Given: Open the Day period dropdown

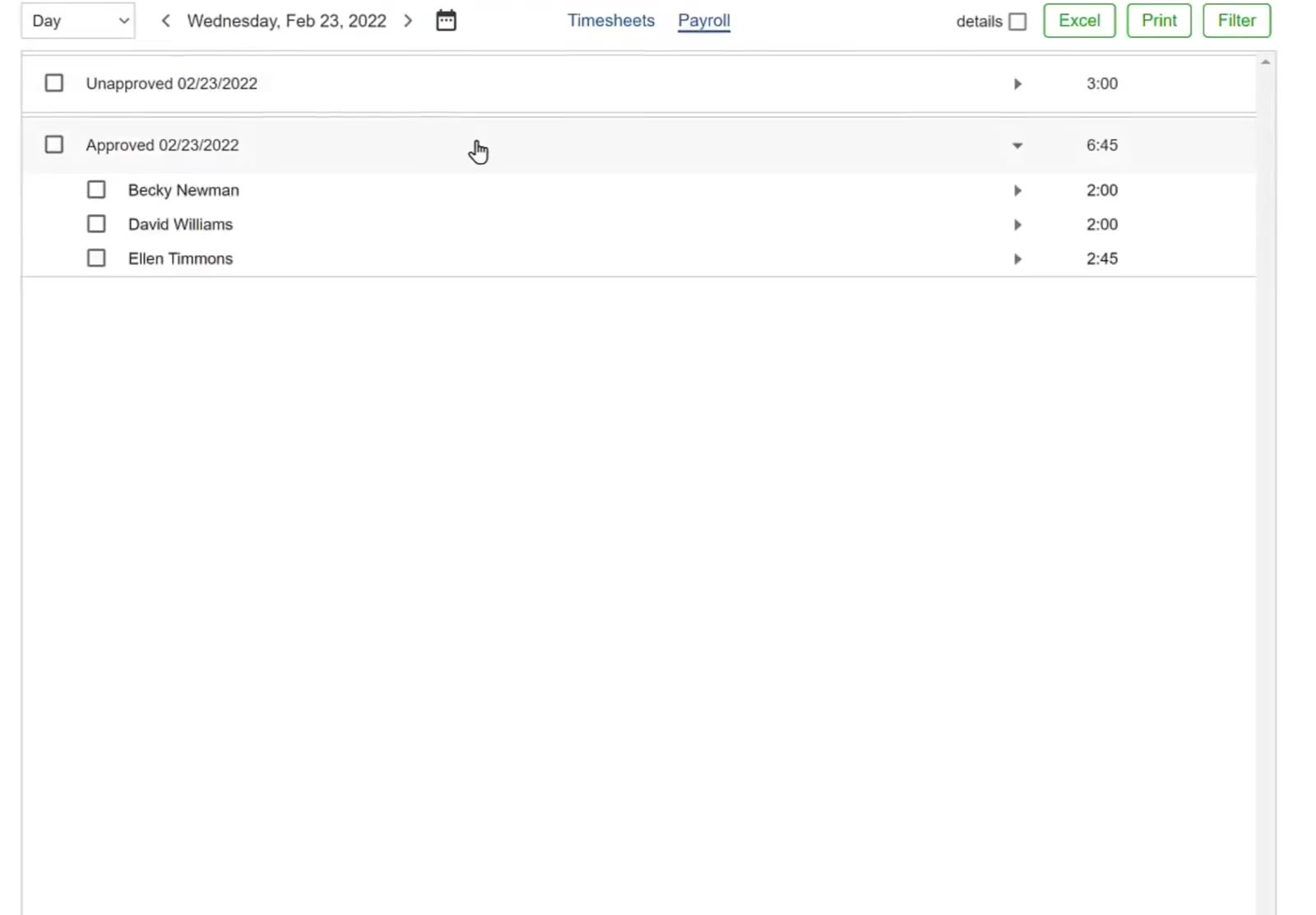Looking at the screenshot, I should point(78,21).
